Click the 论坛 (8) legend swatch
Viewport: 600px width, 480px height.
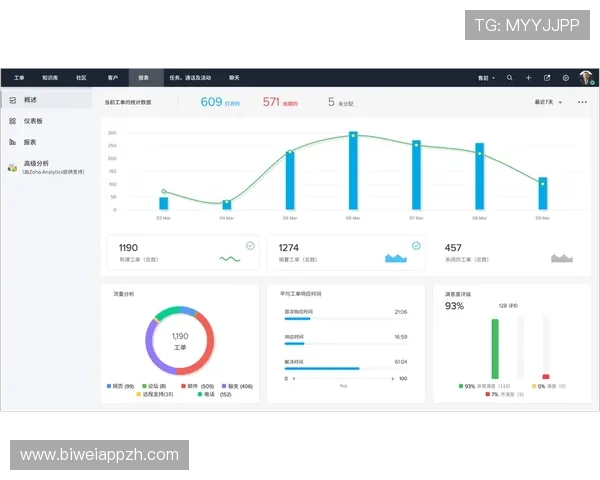tap(144, 386)
